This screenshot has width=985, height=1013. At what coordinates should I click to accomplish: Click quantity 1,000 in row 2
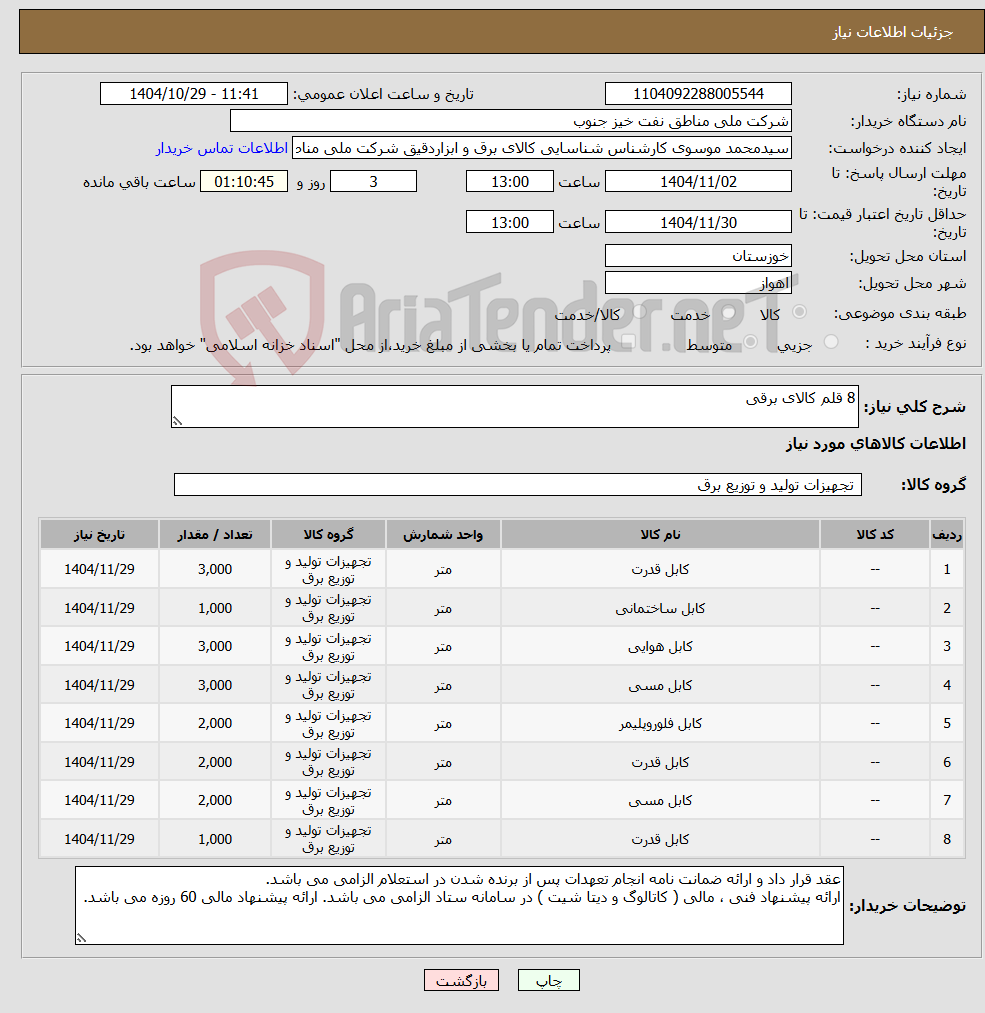[215, 608]
